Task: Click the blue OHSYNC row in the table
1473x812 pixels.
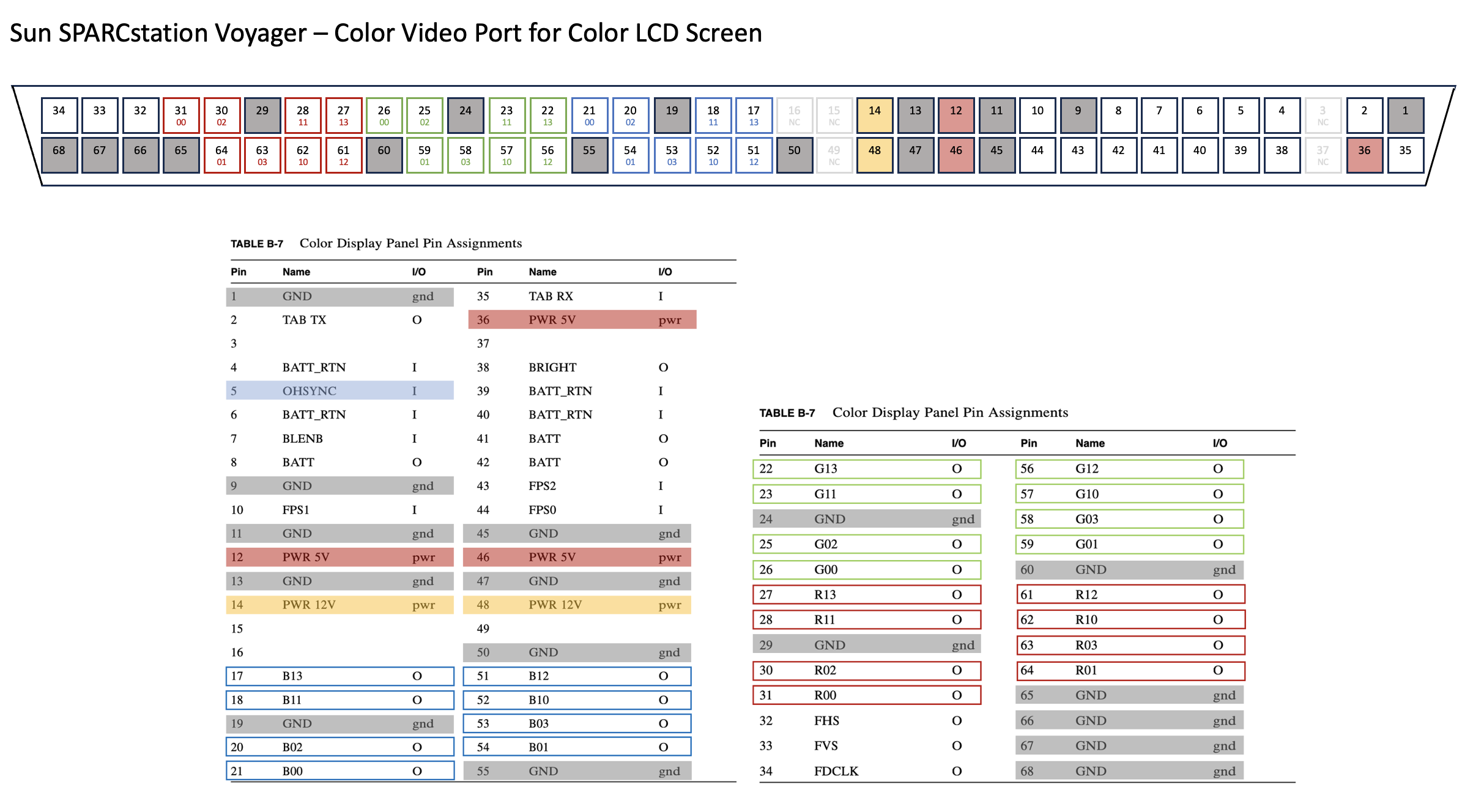Action: coord(339,391)
